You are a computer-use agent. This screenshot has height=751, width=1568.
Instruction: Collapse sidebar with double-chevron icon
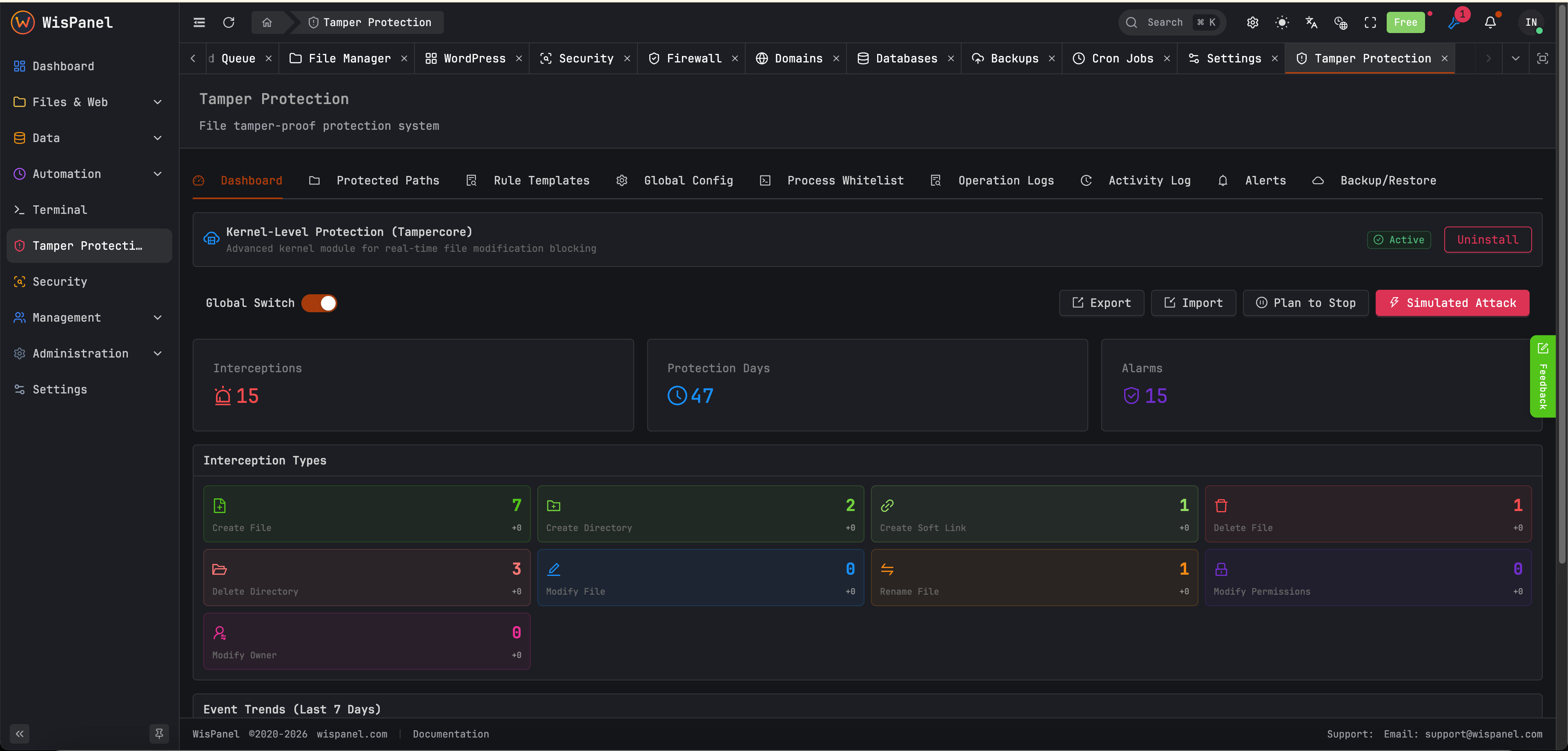(20, 733)
